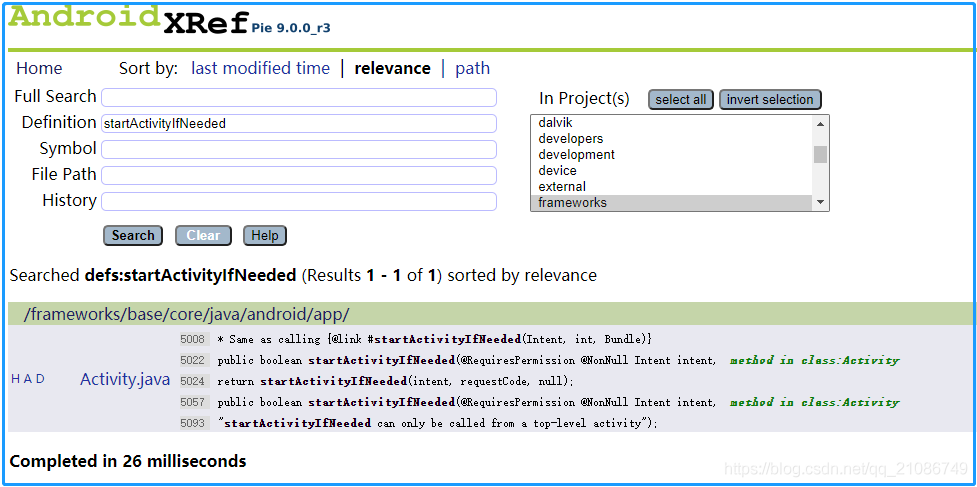Click the project list scroll down arrow

[x=821, y=202]
